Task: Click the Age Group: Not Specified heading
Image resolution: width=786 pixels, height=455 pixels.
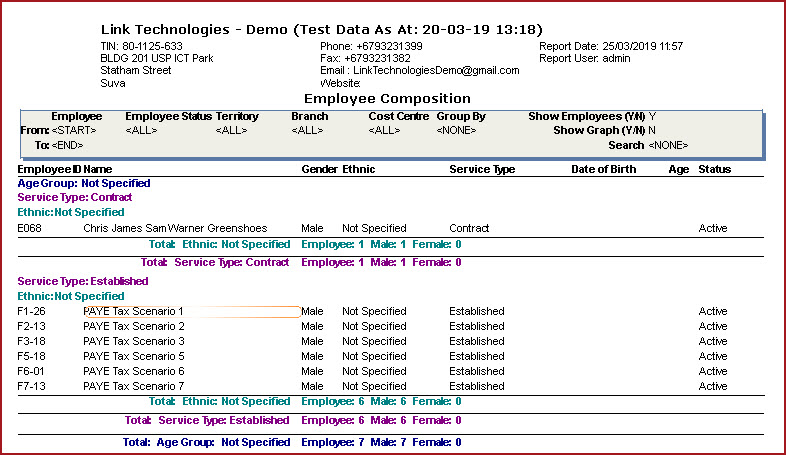Action: (x=84, y=184)
